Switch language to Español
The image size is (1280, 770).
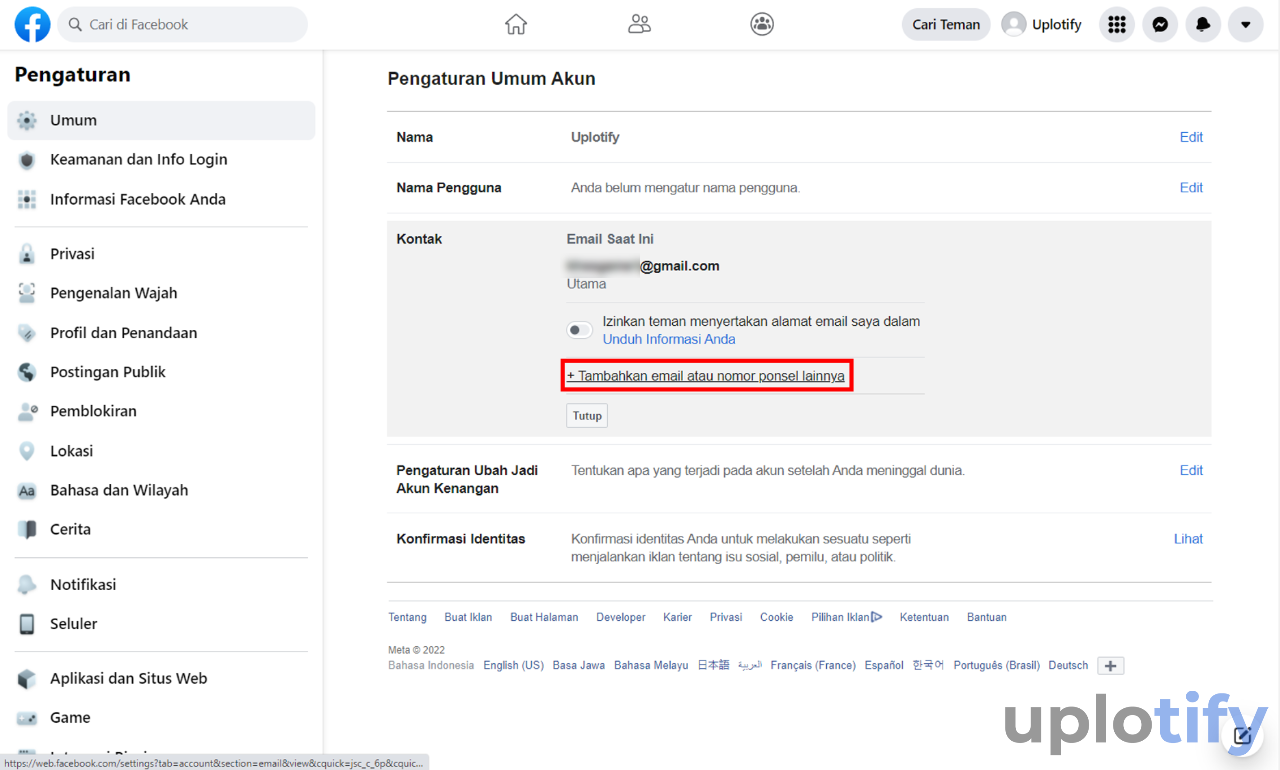click(x=884, y=665)
